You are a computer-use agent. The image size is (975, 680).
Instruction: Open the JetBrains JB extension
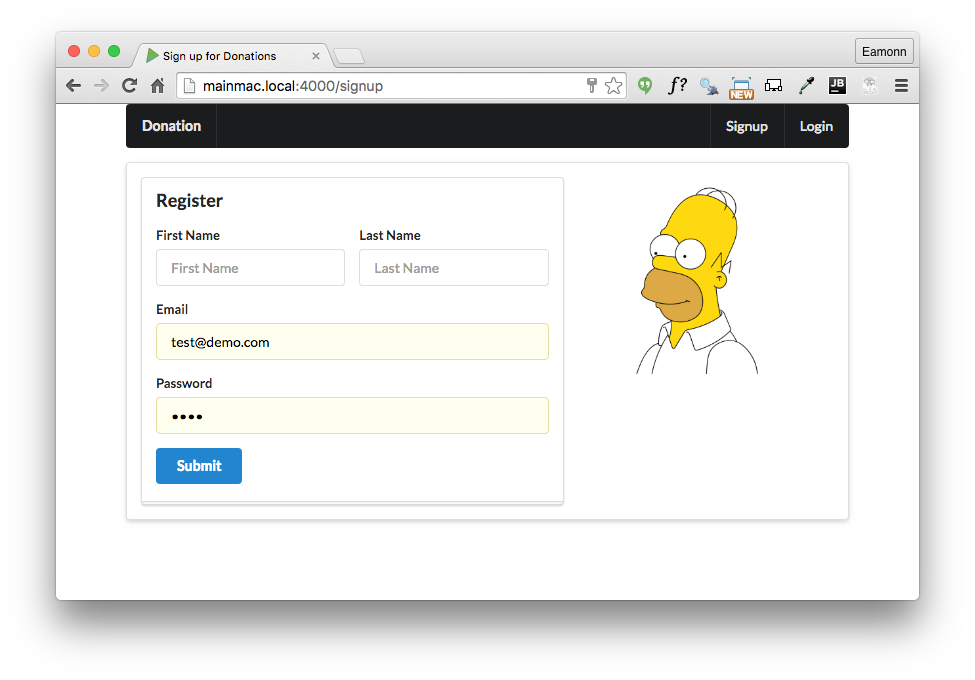click(x=837, y=86)
